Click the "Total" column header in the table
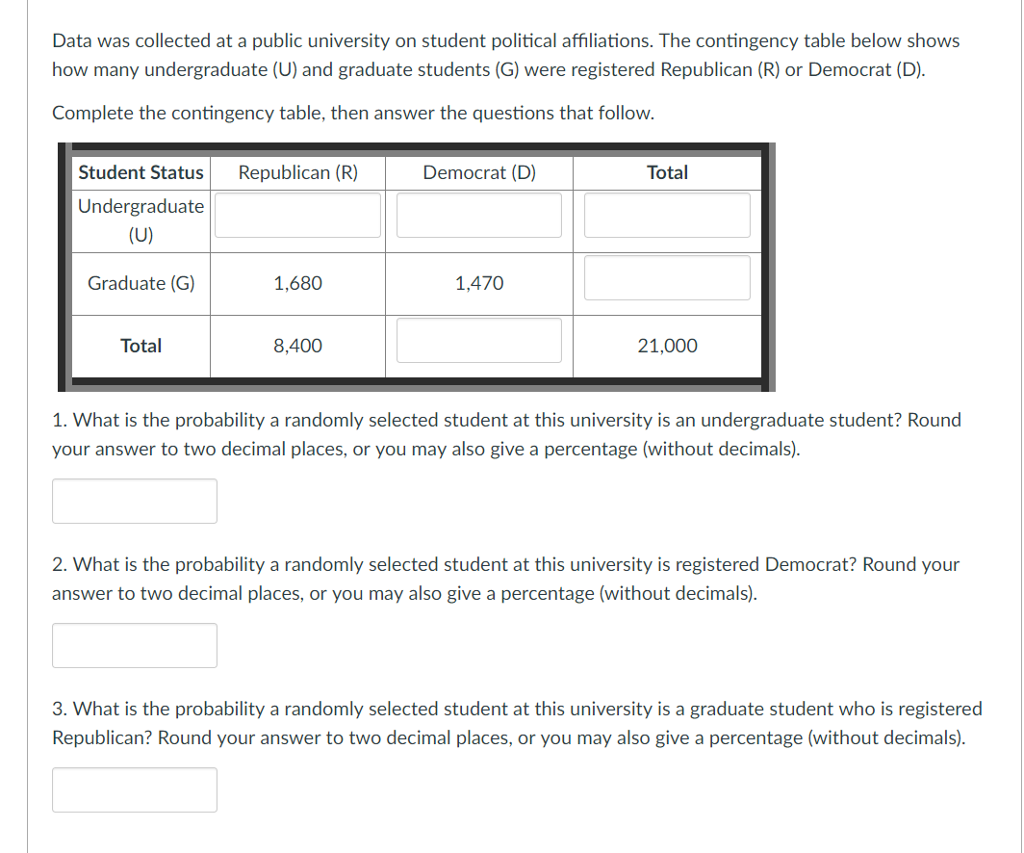 click(x=667, y=173)
